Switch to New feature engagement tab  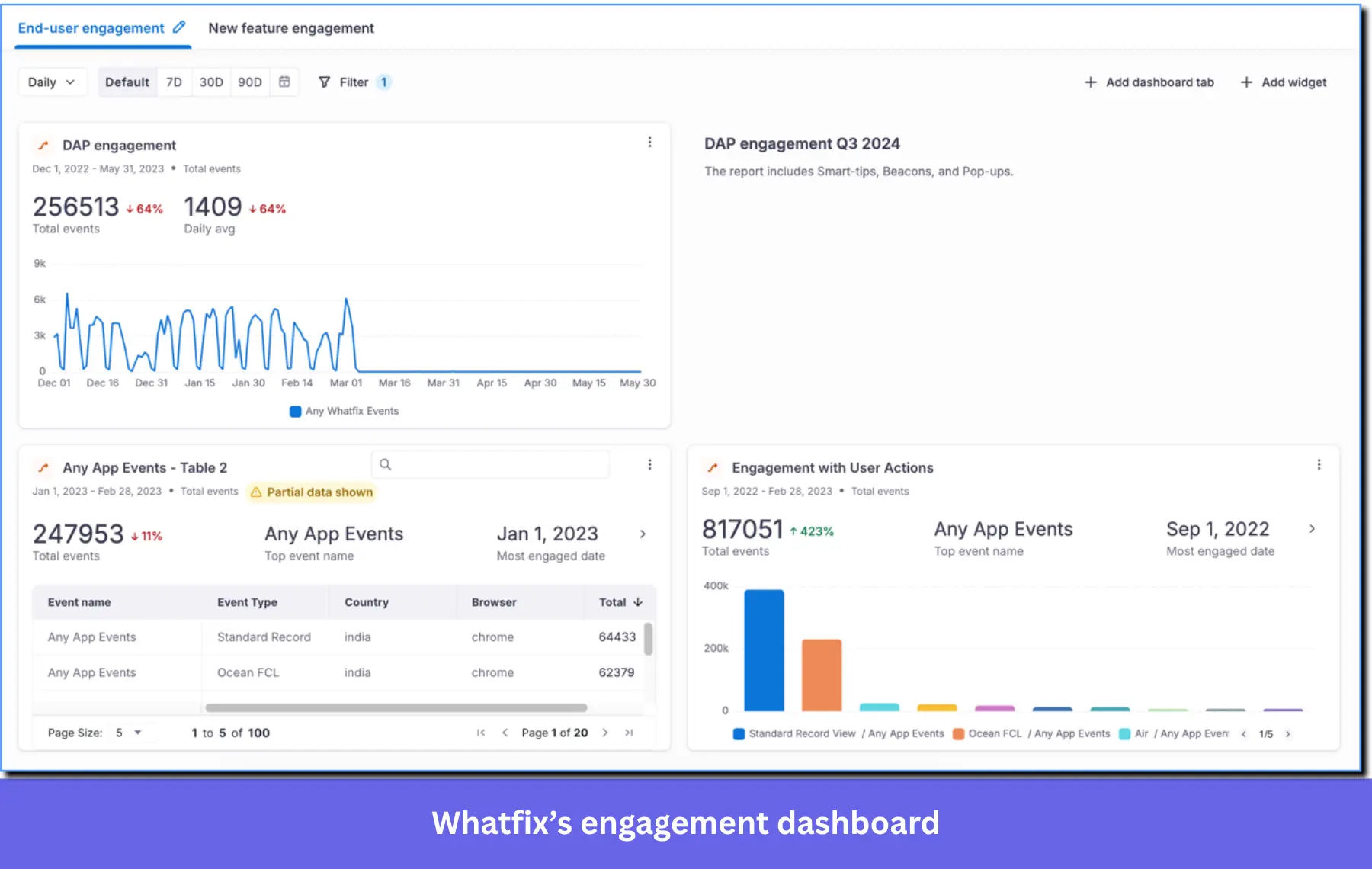(x=291, y=28)
